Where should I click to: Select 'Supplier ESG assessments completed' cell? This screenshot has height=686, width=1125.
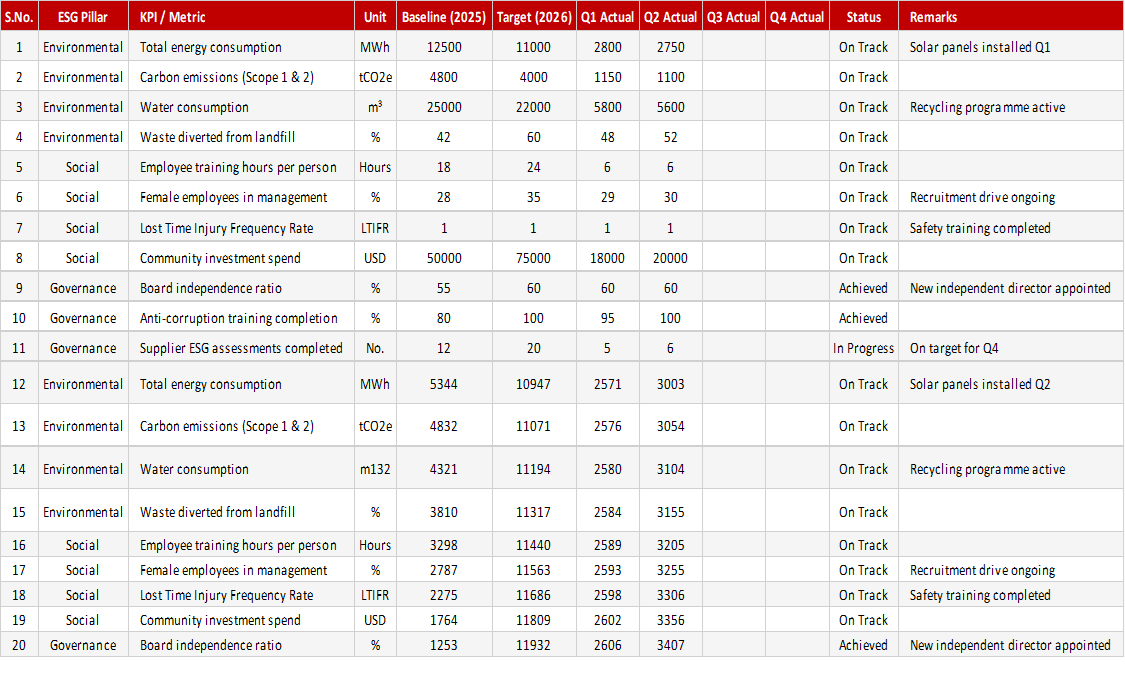tap(241, 349)
